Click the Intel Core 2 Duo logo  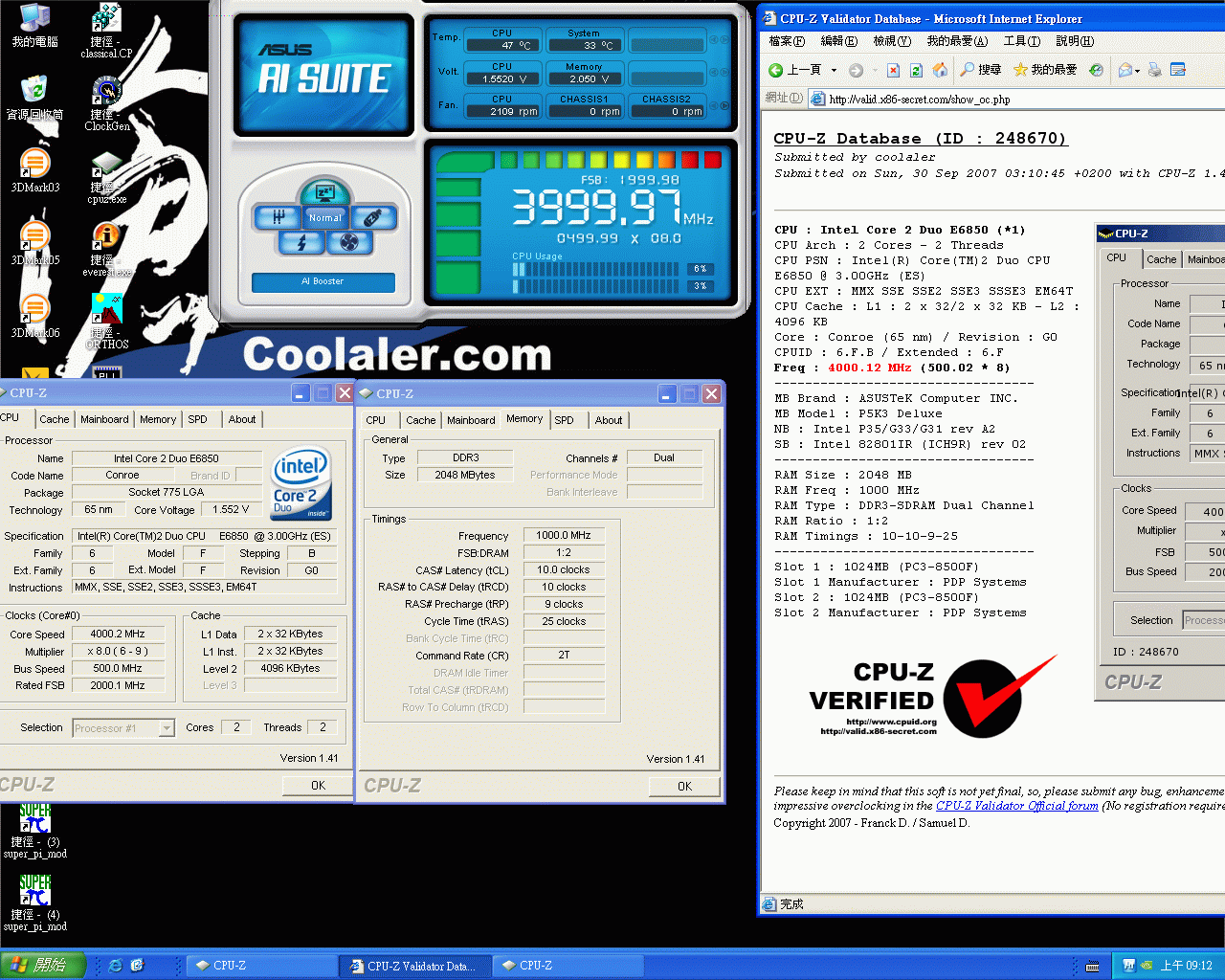coord(301,482)
